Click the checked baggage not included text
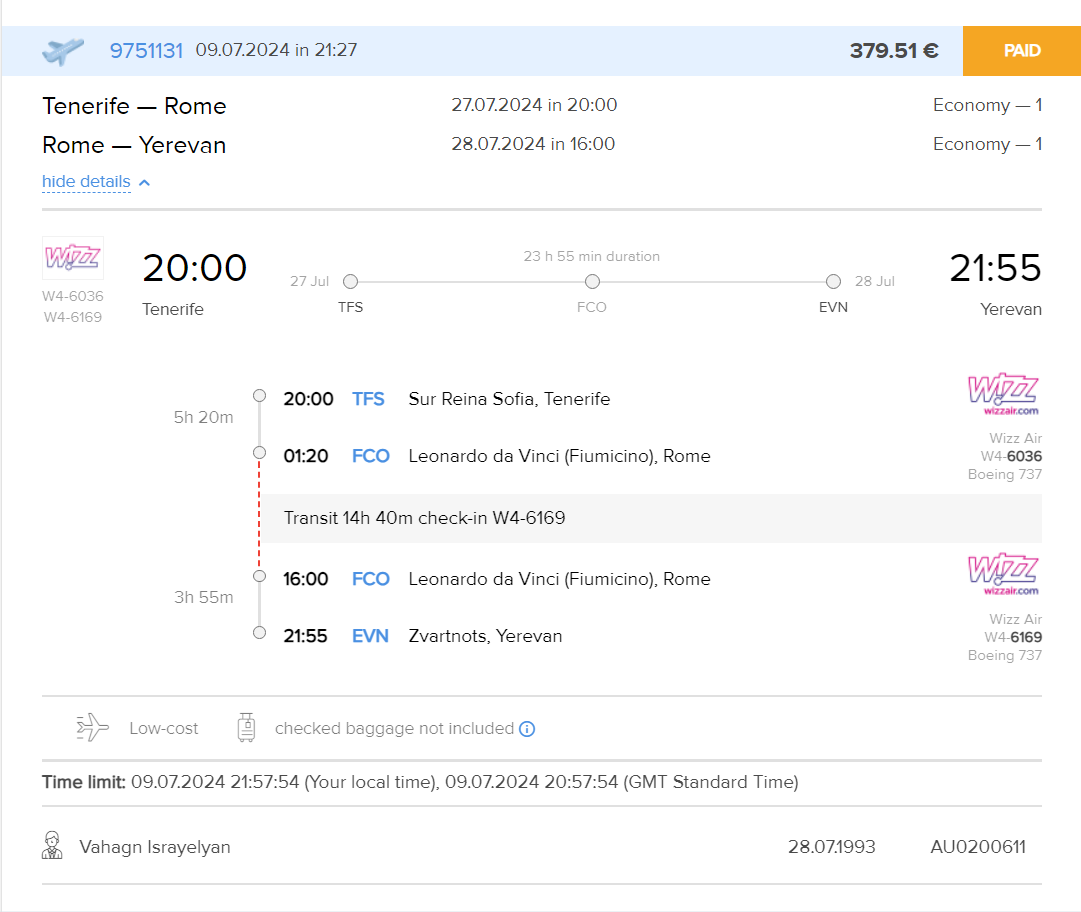Screen dimensions: 1081x912 pyautogui.click(x=394, y=729)
